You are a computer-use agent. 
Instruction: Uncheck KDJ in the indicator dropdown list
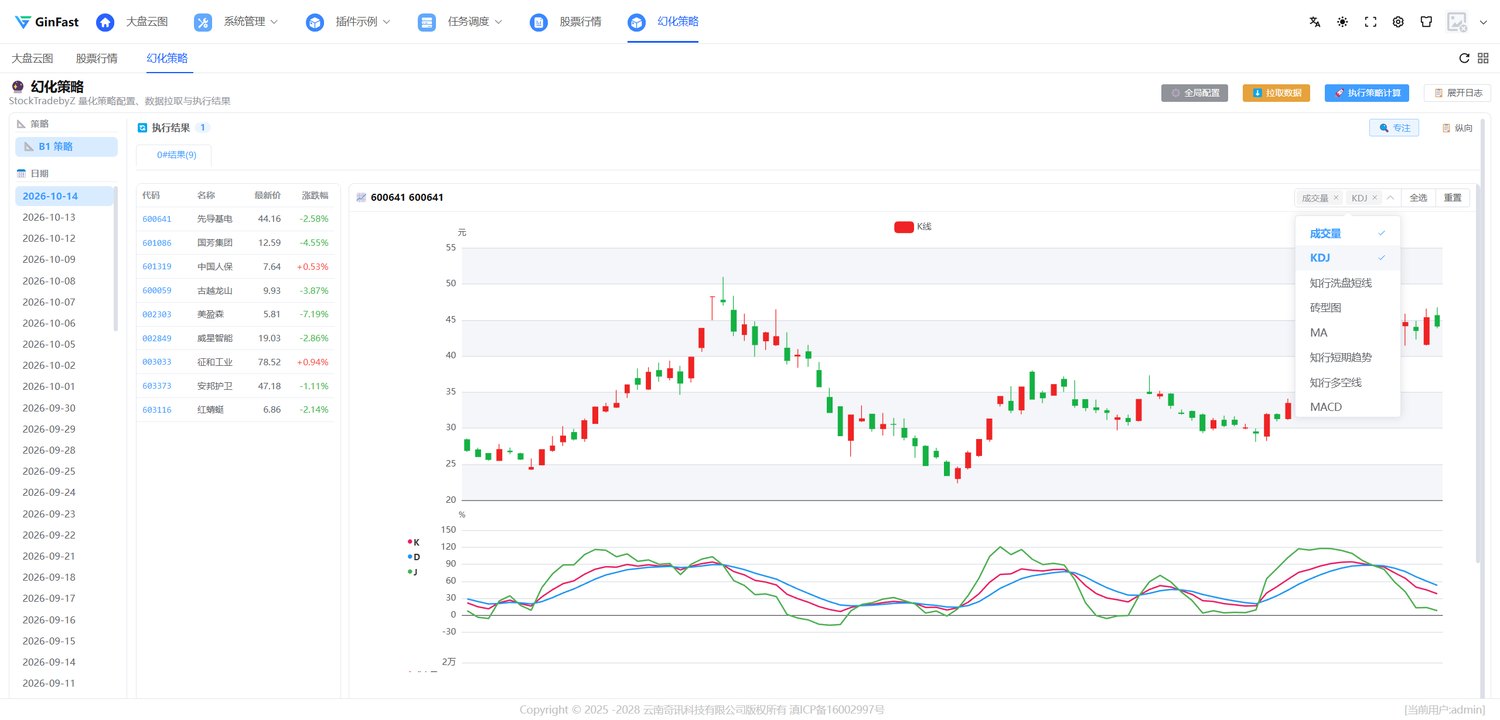(x=1347, y=258)
